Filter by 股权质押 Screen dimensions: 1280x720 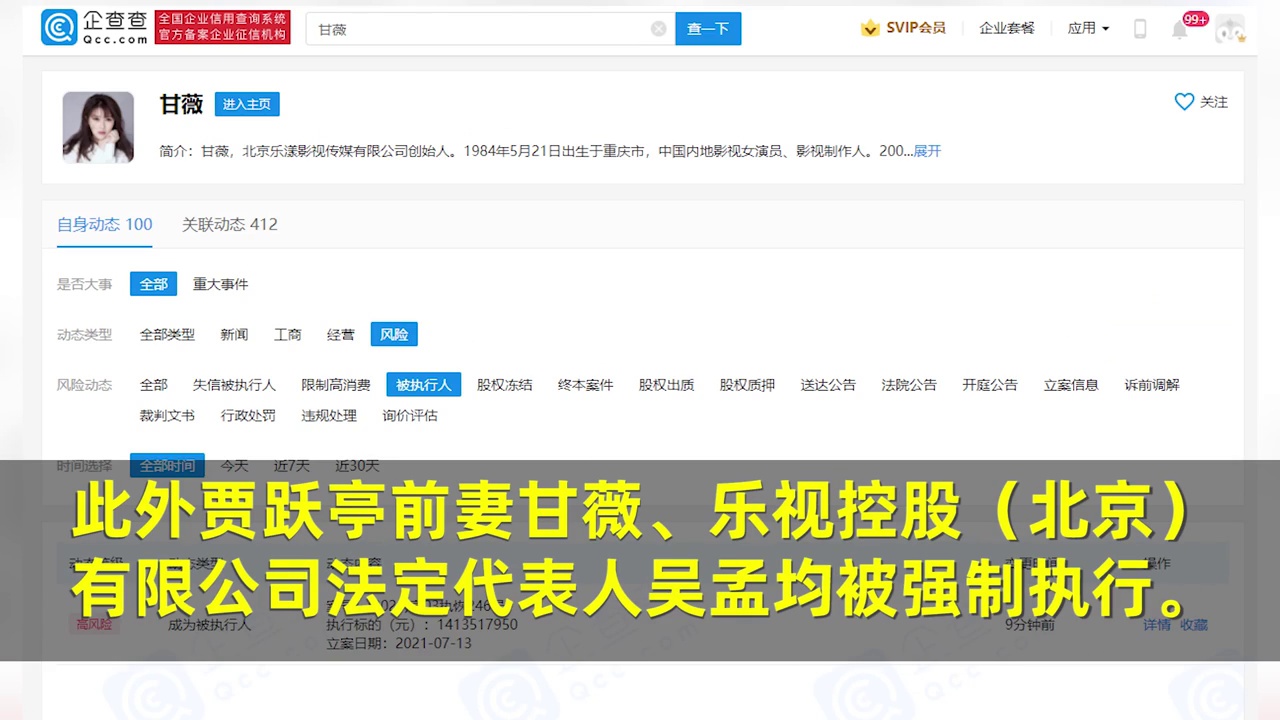pos(748,384)
